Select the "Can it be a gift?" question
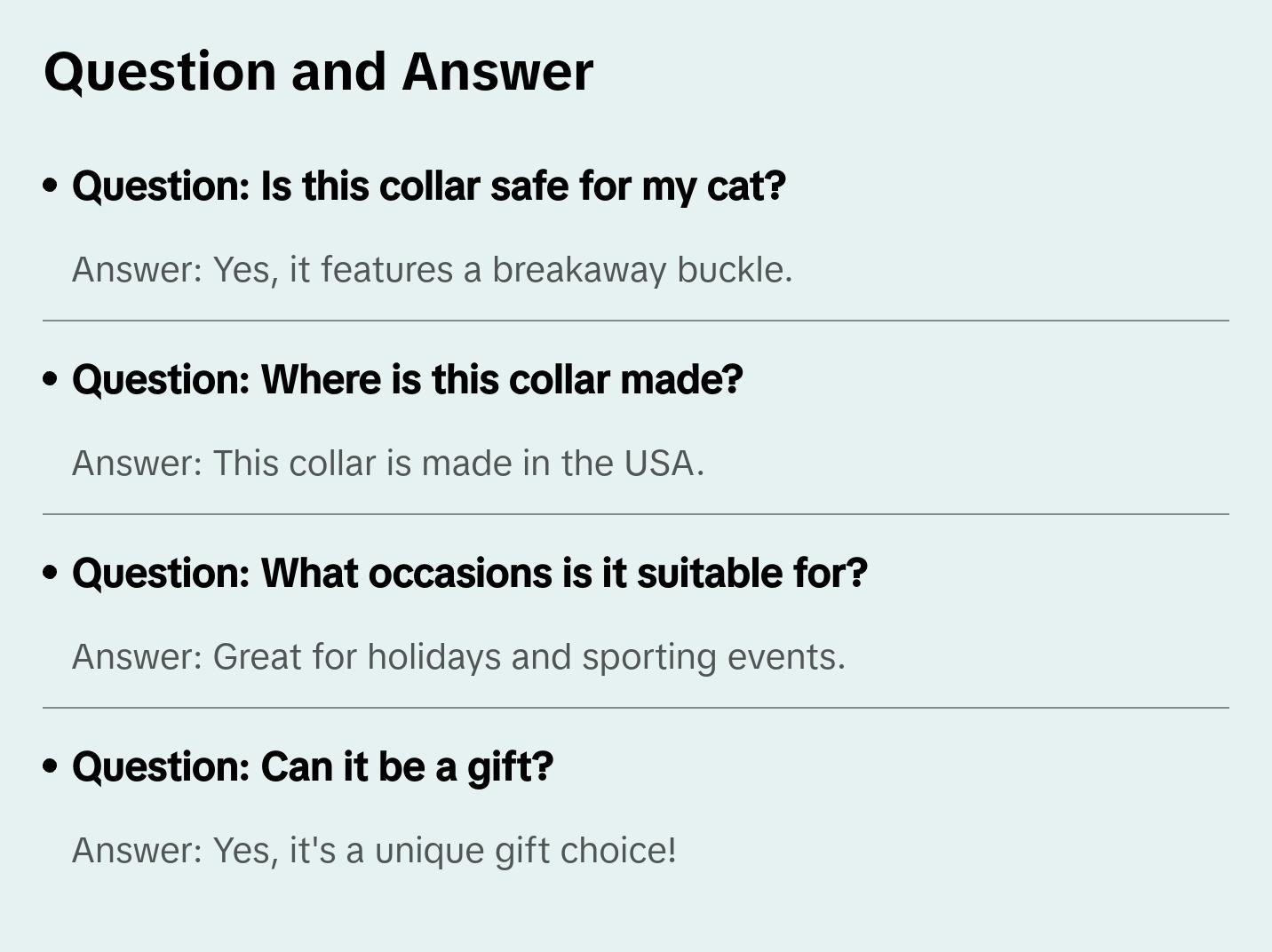The height and width of the screenshot is (952, 1272). (x=312, y=767)
